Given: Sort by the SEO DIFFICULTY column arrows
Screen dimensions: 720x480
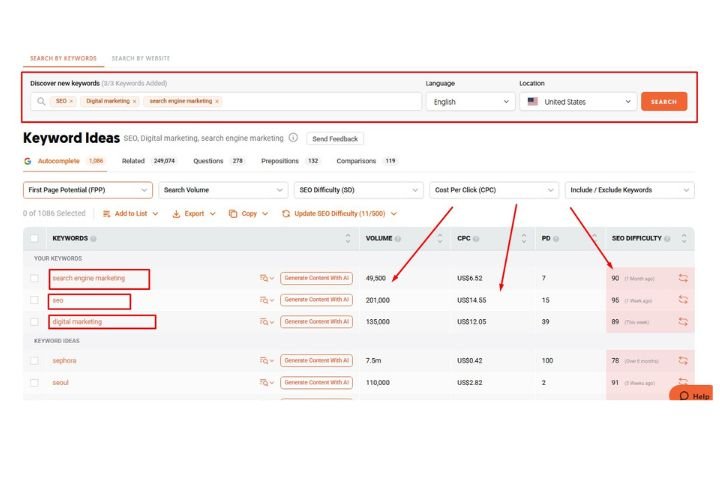Looking at the screenshot, I should [x=684, y=238].
